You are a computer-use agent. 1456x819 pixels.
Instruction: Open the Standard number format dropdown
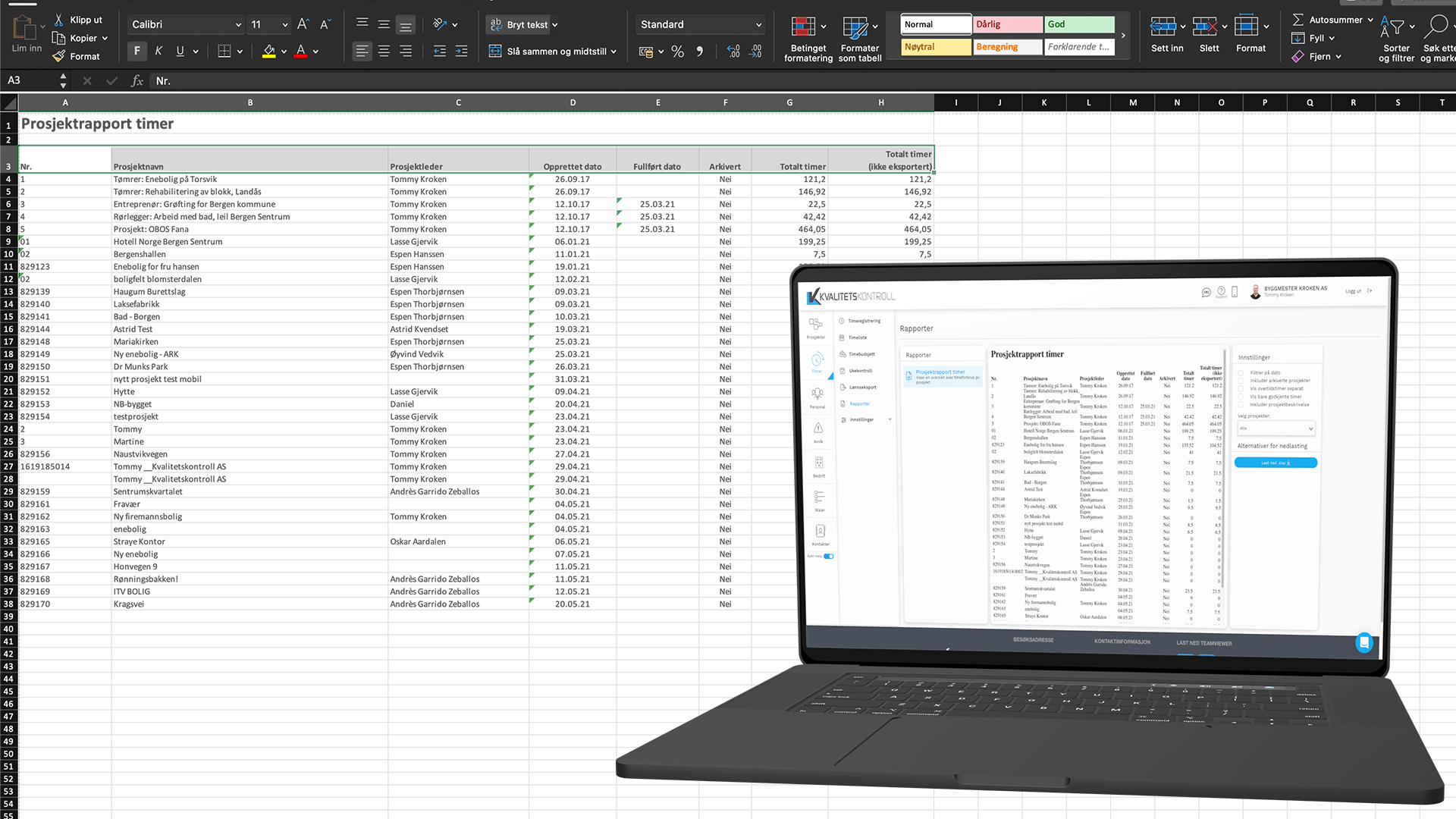758,24
